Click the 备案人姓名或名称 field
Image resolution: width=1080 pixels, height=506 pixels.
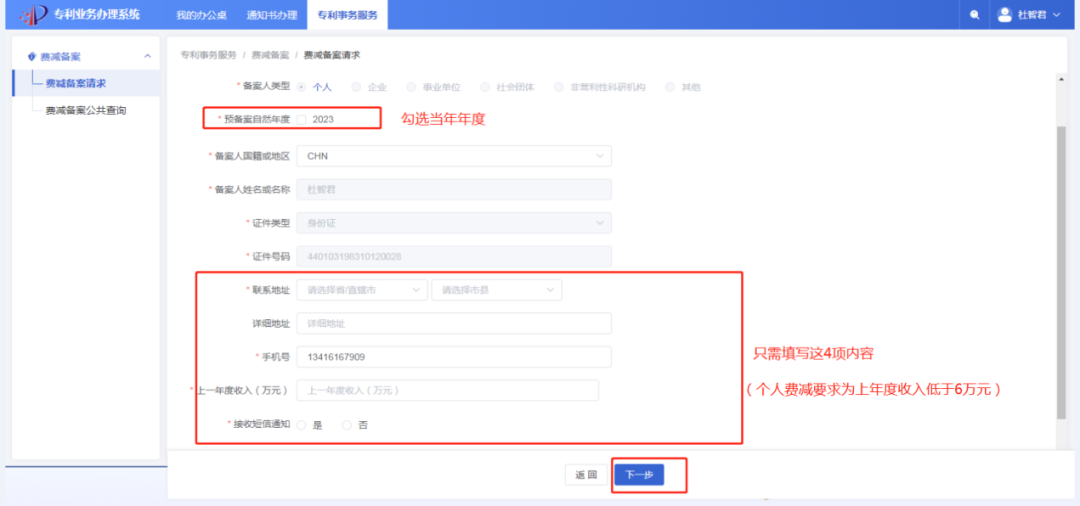point(454,189)
